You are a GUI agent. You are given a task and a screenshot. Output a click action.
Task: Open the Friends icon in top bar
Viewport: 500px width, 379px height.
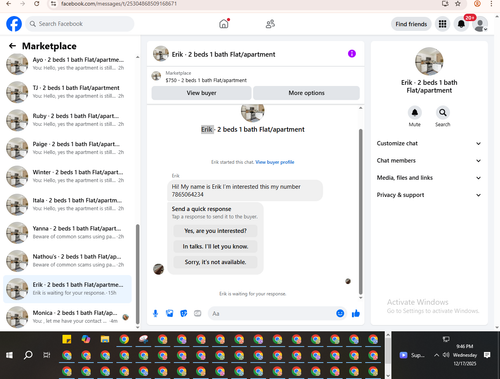coord(270,24)
